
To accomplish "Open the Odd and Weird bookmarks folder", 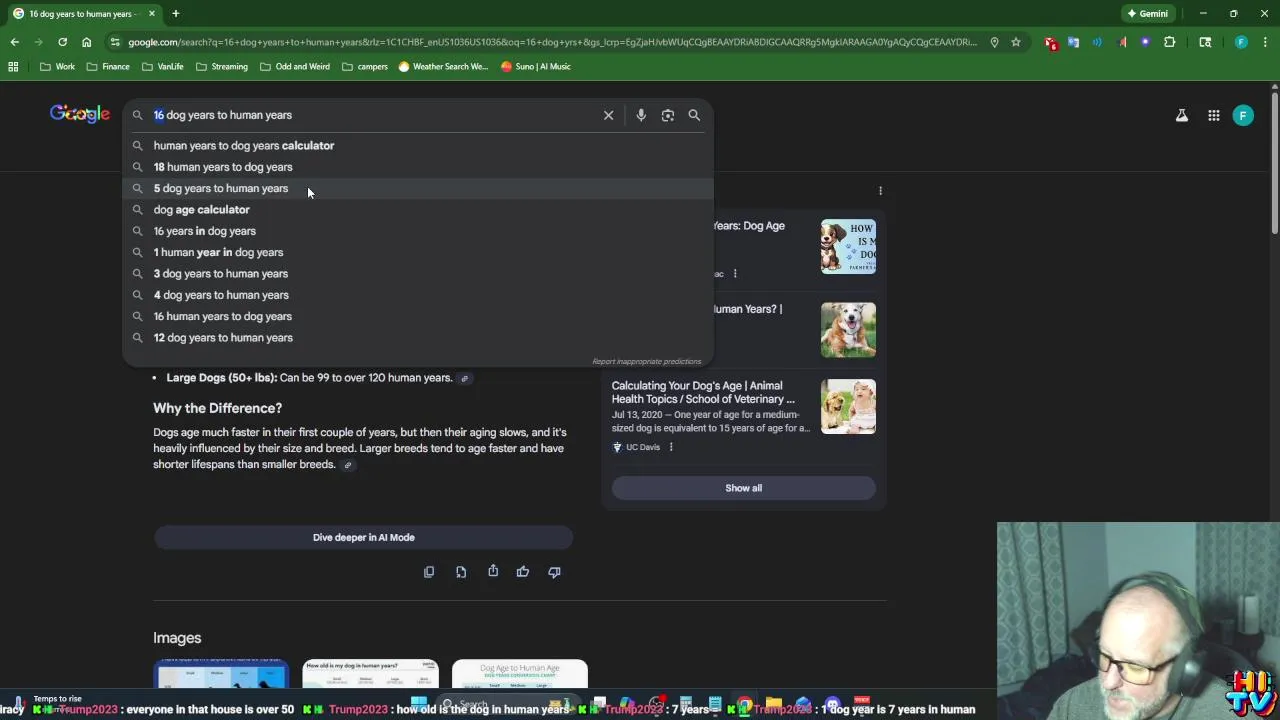I will pos(294,66).
